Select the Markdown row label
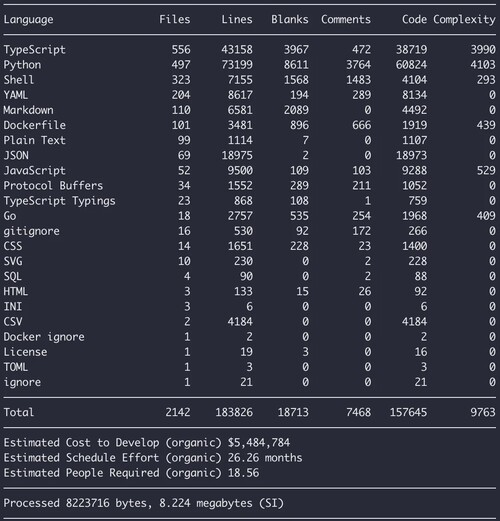The width and height of the screenshot is (500, 521). [x=28, y=110]
